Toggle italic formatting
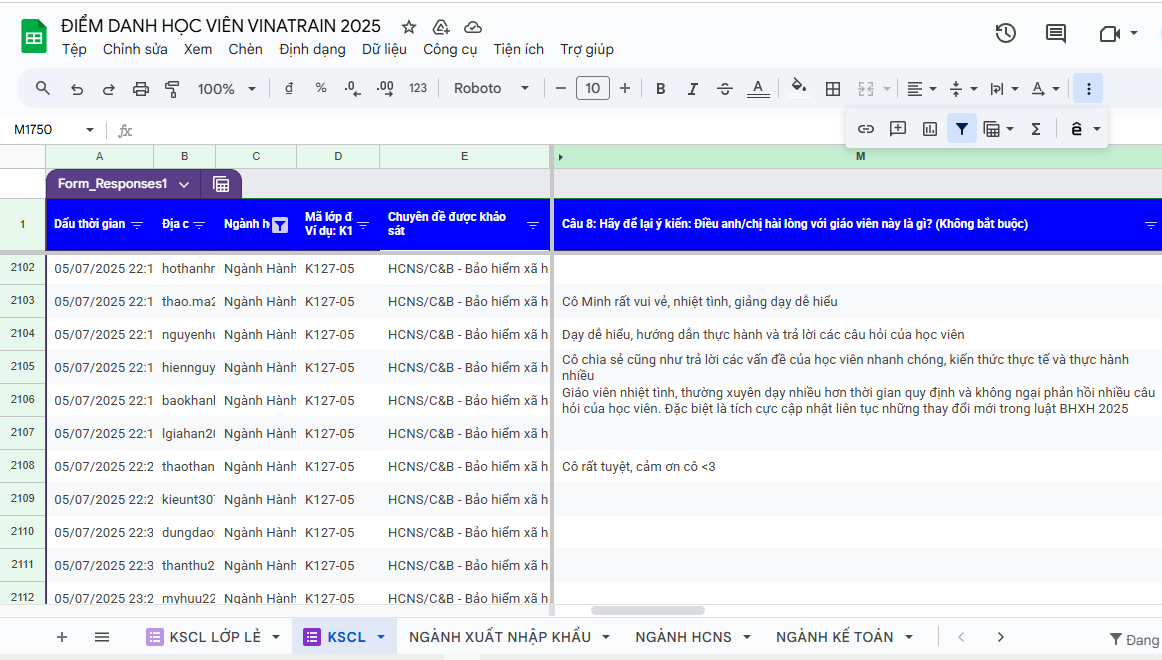This screenshot has height=660, width=1162. pyautogui.click(x=692, y=89)
